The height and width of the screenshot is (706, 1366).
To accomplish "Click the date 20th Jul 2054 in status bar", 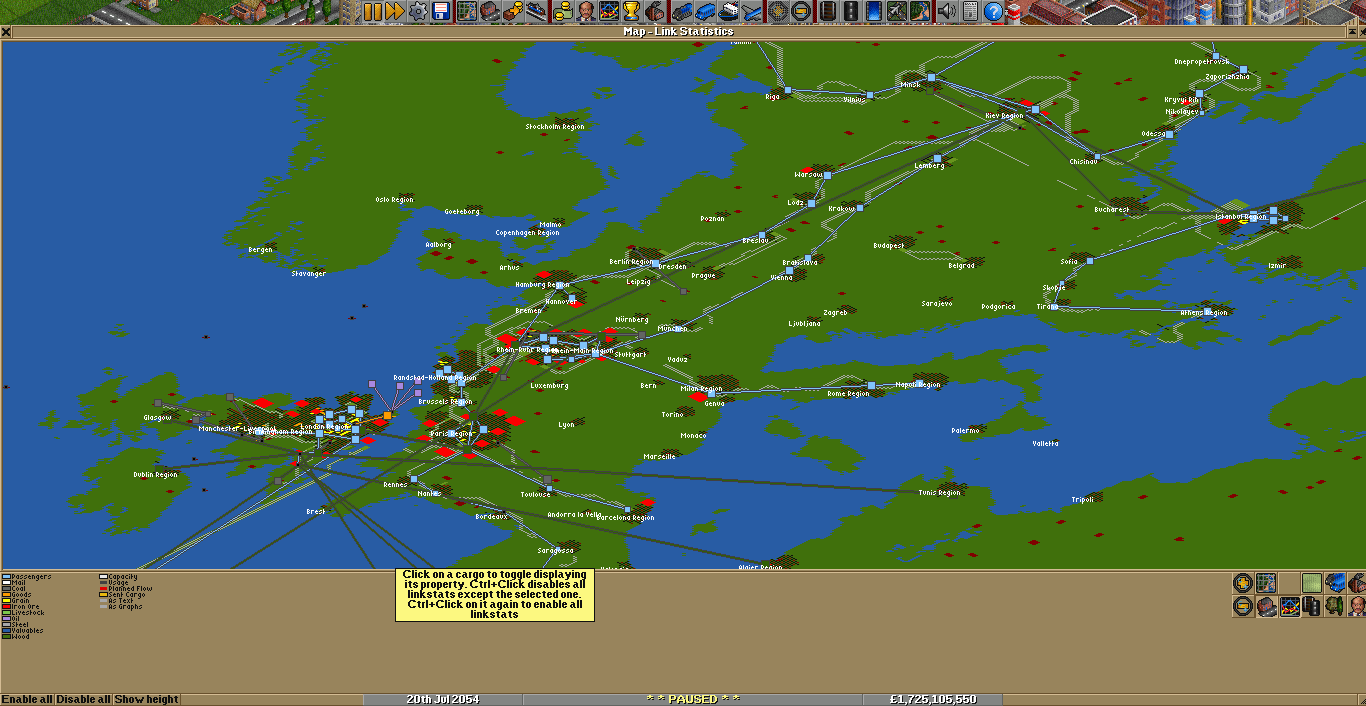I will 443,699.
